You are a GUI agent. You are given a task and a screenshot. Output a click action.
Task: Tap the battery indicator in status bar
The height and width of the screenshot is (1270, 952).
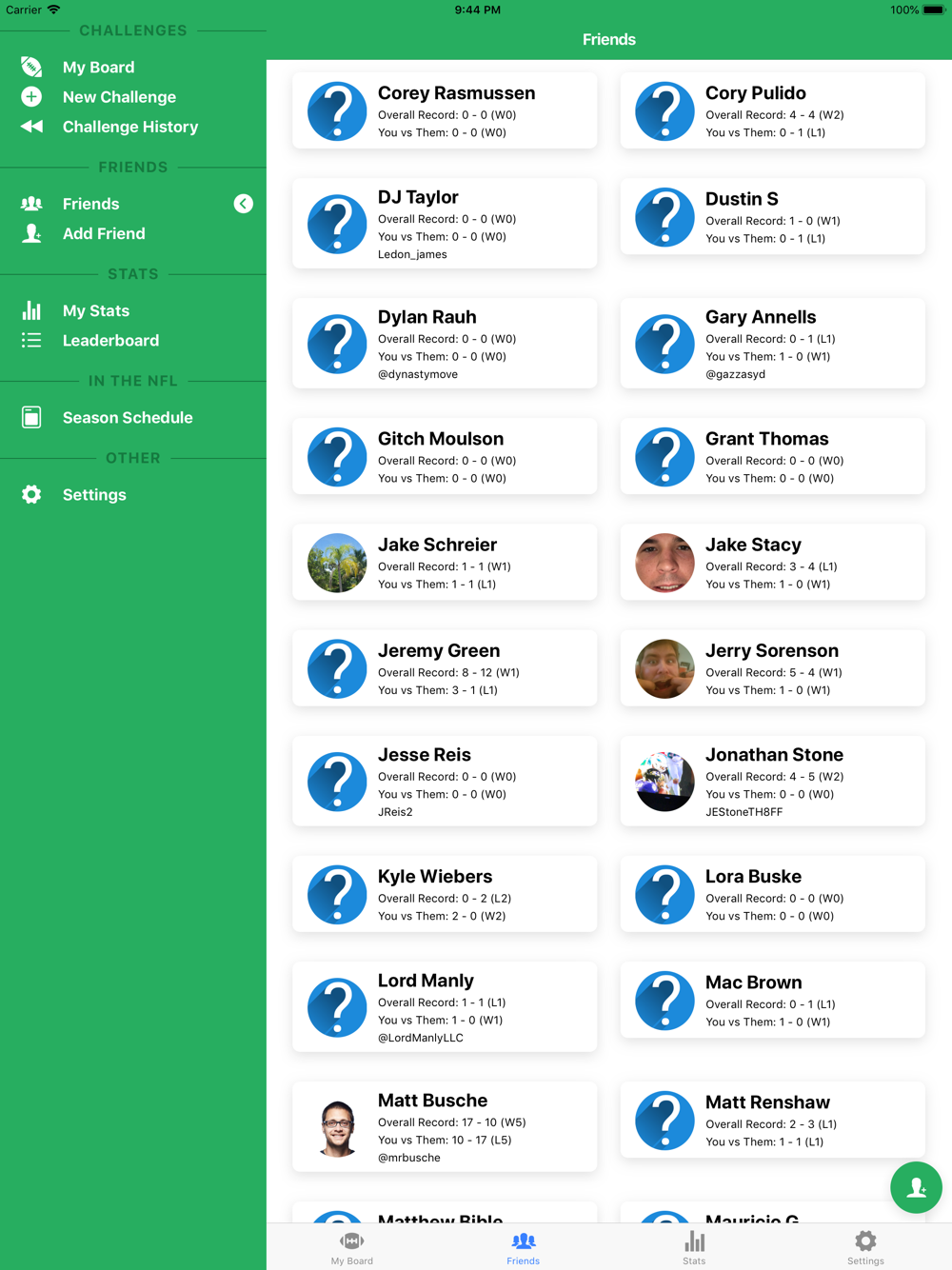tap(933, 10)
